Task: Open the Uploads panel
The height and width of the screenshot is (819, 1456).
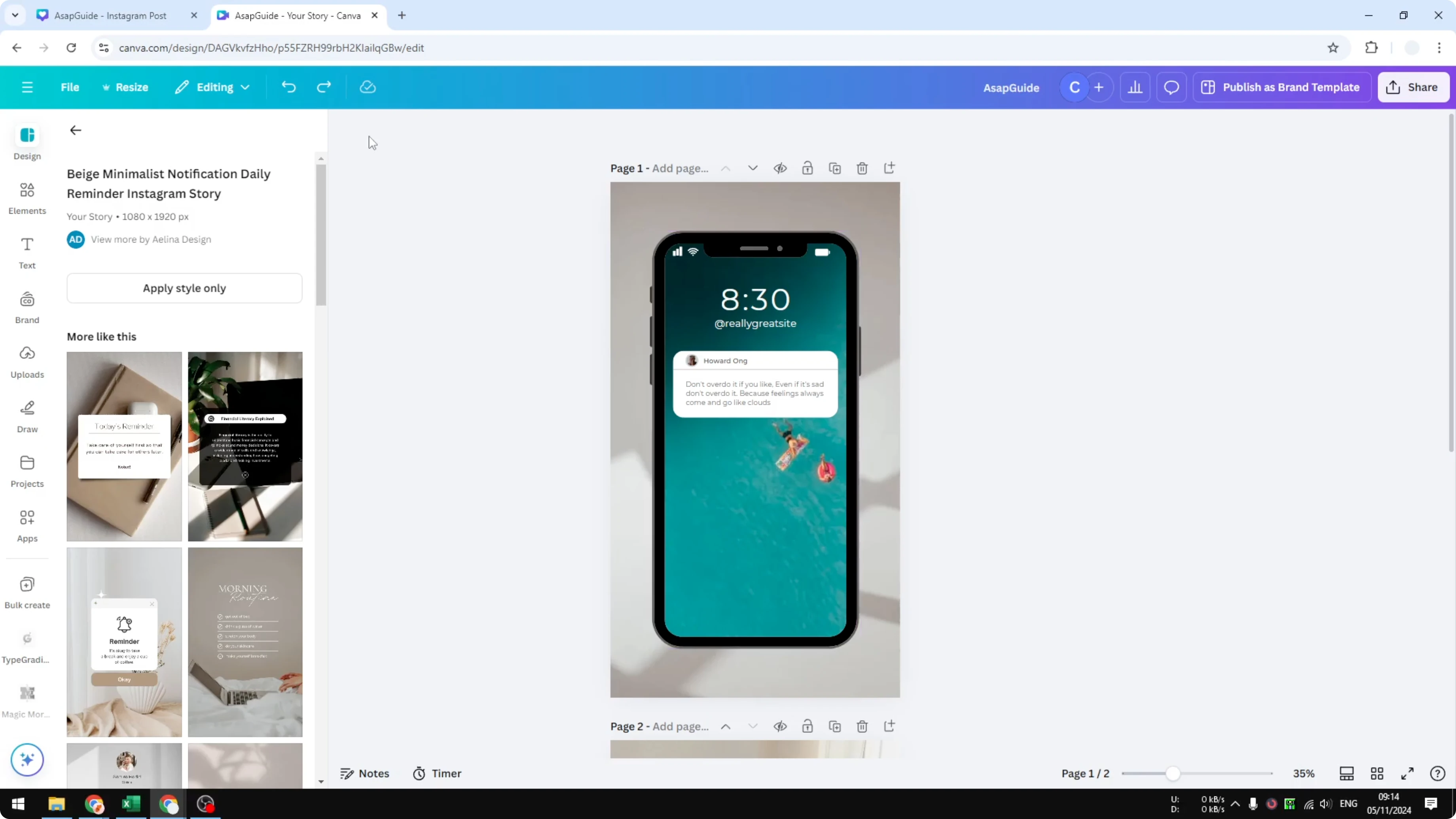Action: (x=27, y=362)
